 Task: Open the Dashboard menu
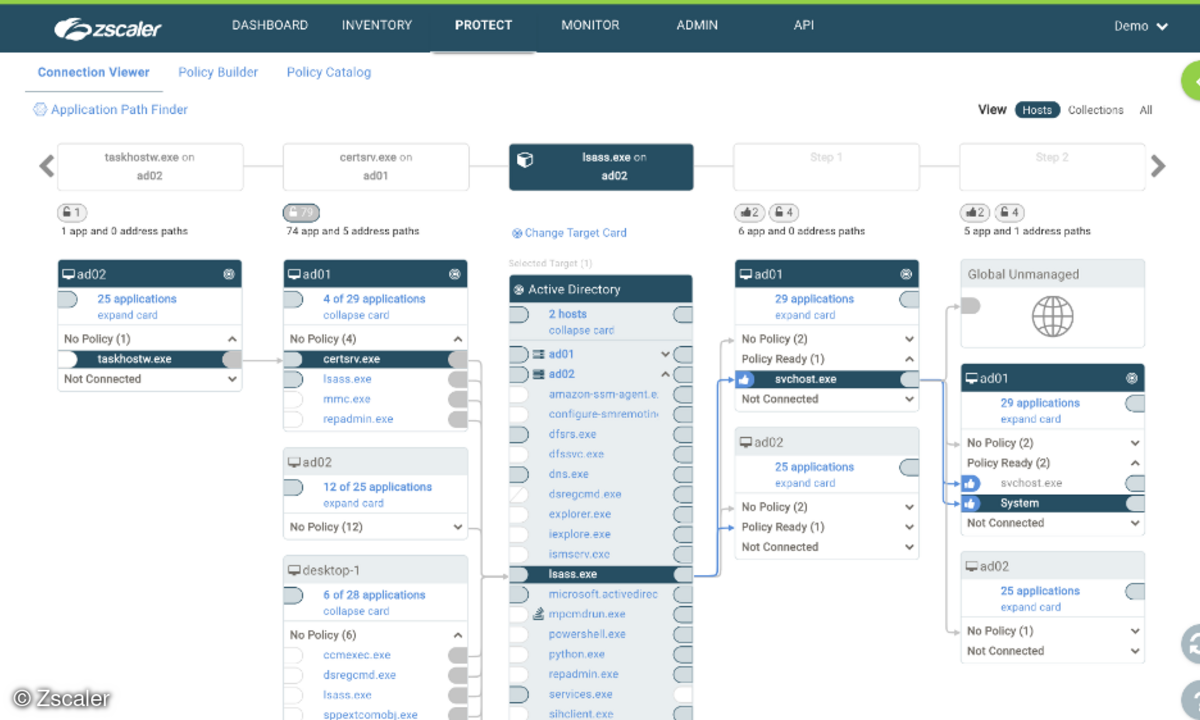tap(270, 25)
